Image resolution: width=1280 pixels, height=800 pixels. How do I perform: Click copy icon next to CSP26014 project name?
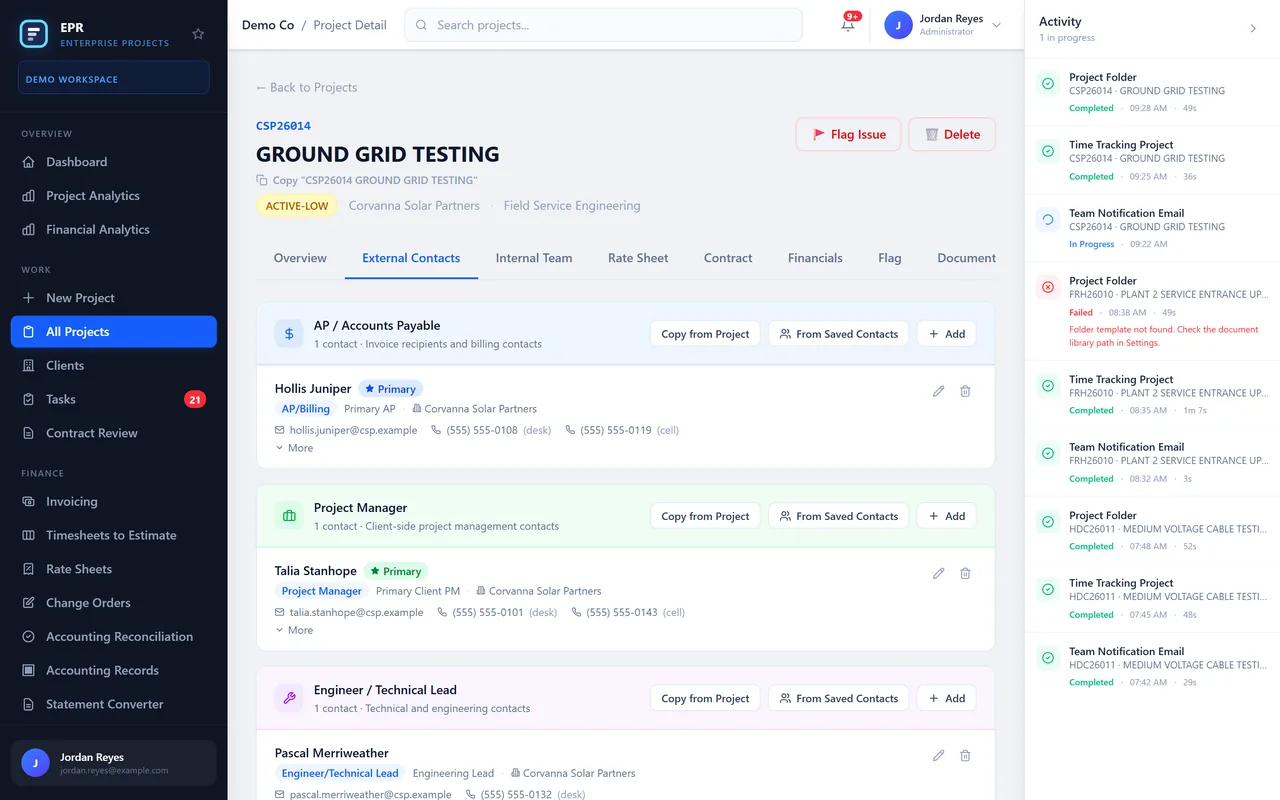[x=262, y=180]
